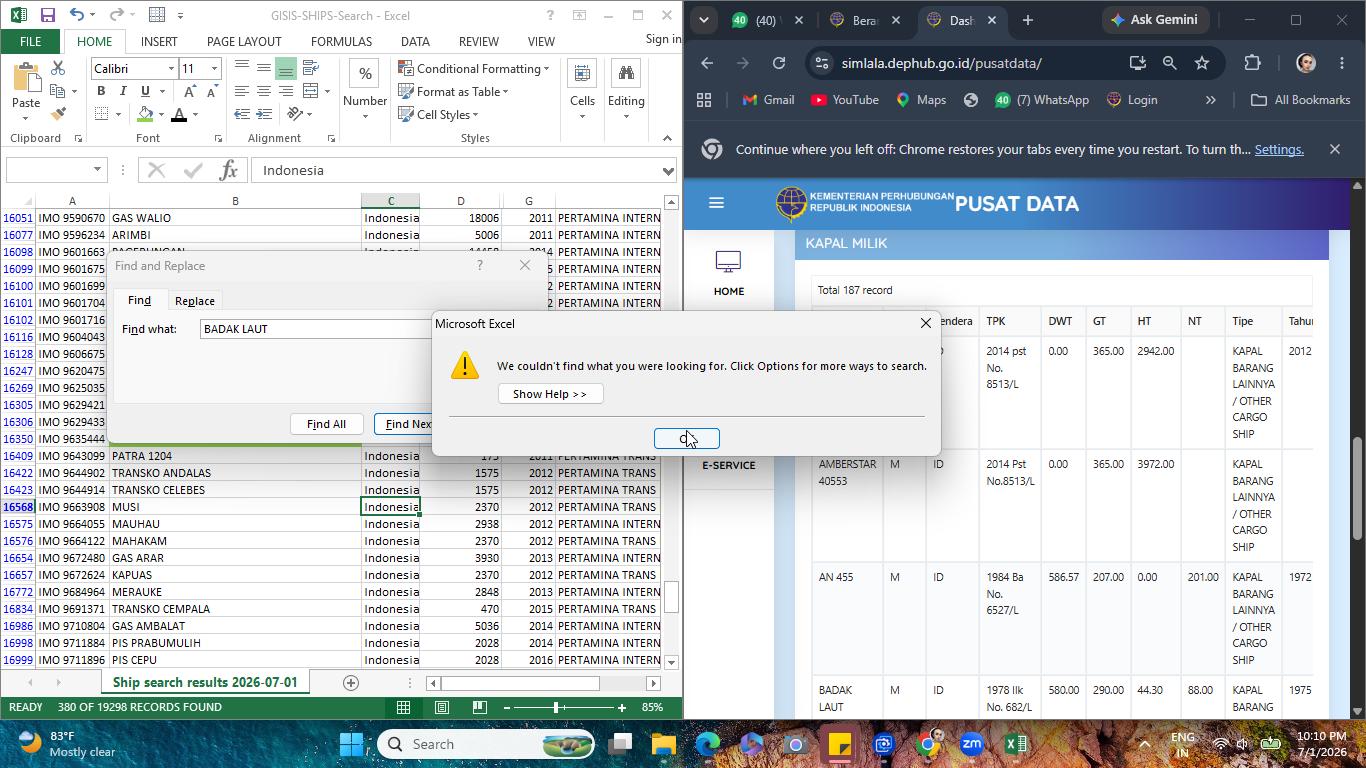Viewport: 1366px width, 768px height.
Task: Click the Find what input field
Action: 316,329
